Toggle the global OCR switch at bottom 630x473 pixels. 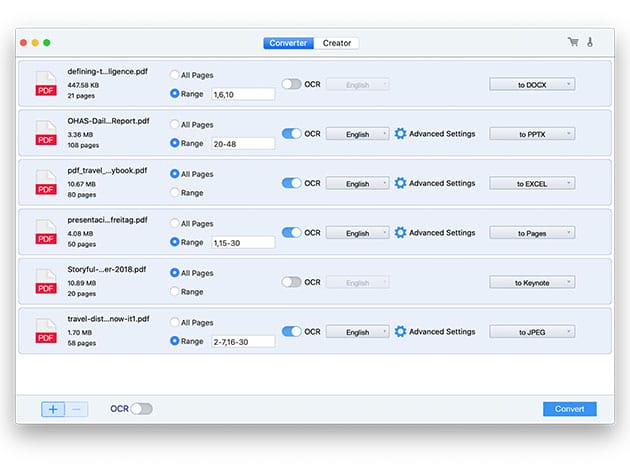click(x=142, y=409)
